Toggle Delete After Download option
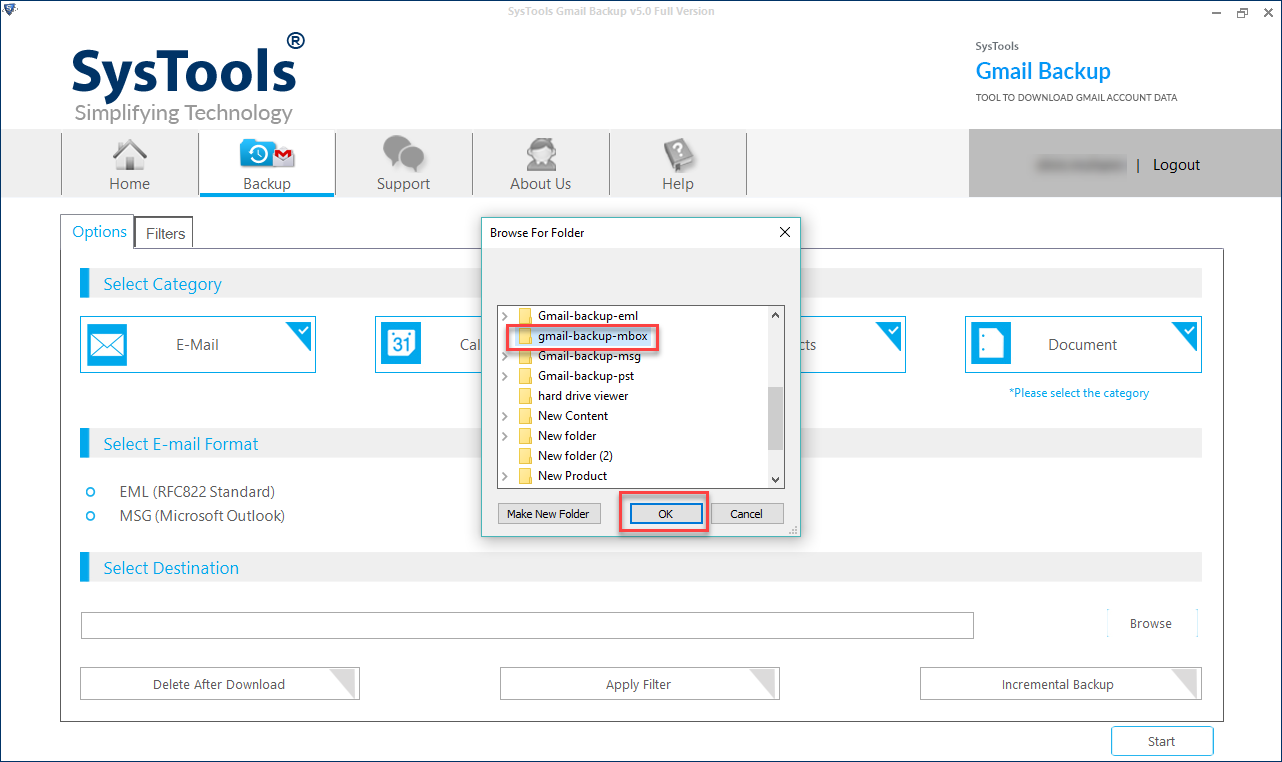 point(219,684)
